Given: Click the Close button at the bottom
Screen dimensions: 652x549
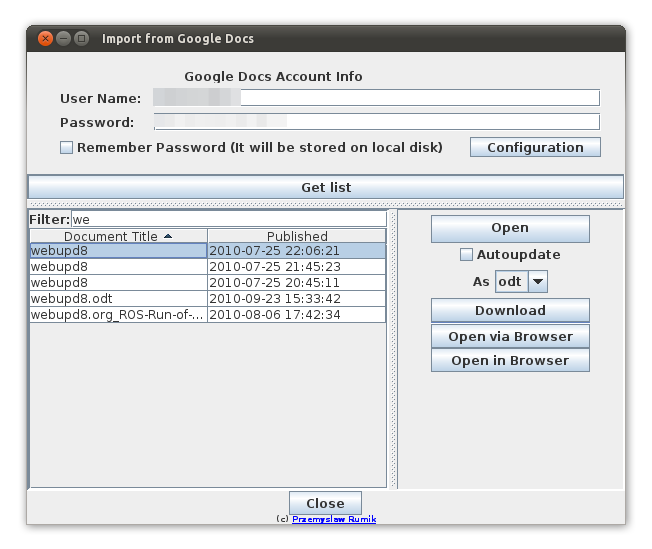Looking at the screenshot, I should pos(325,503).
